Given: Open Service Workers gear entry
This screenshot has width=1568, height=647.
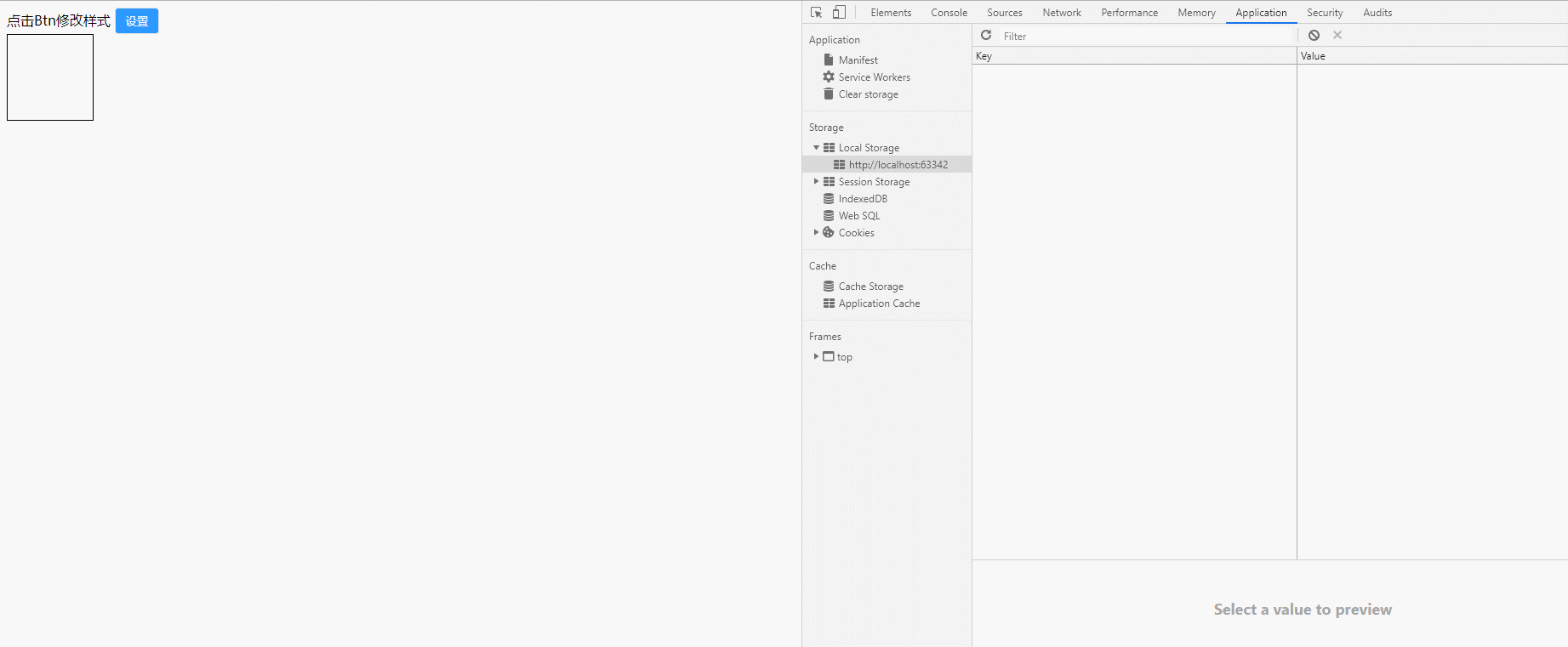Looking at the screenshot, I should coord(874,77).
